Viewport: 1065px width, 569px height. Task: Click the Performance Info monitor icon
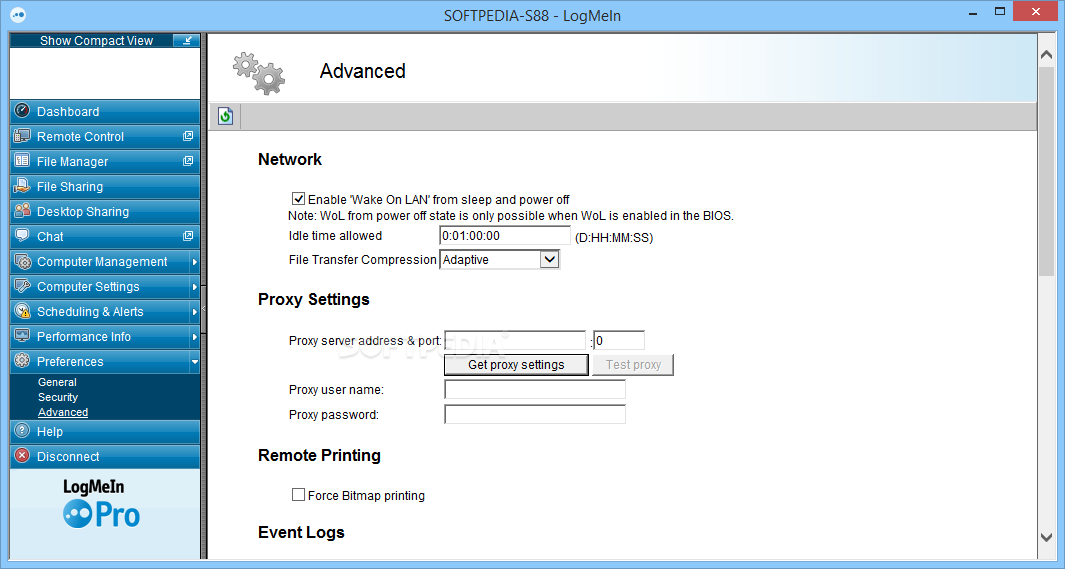tap(22, 335)
